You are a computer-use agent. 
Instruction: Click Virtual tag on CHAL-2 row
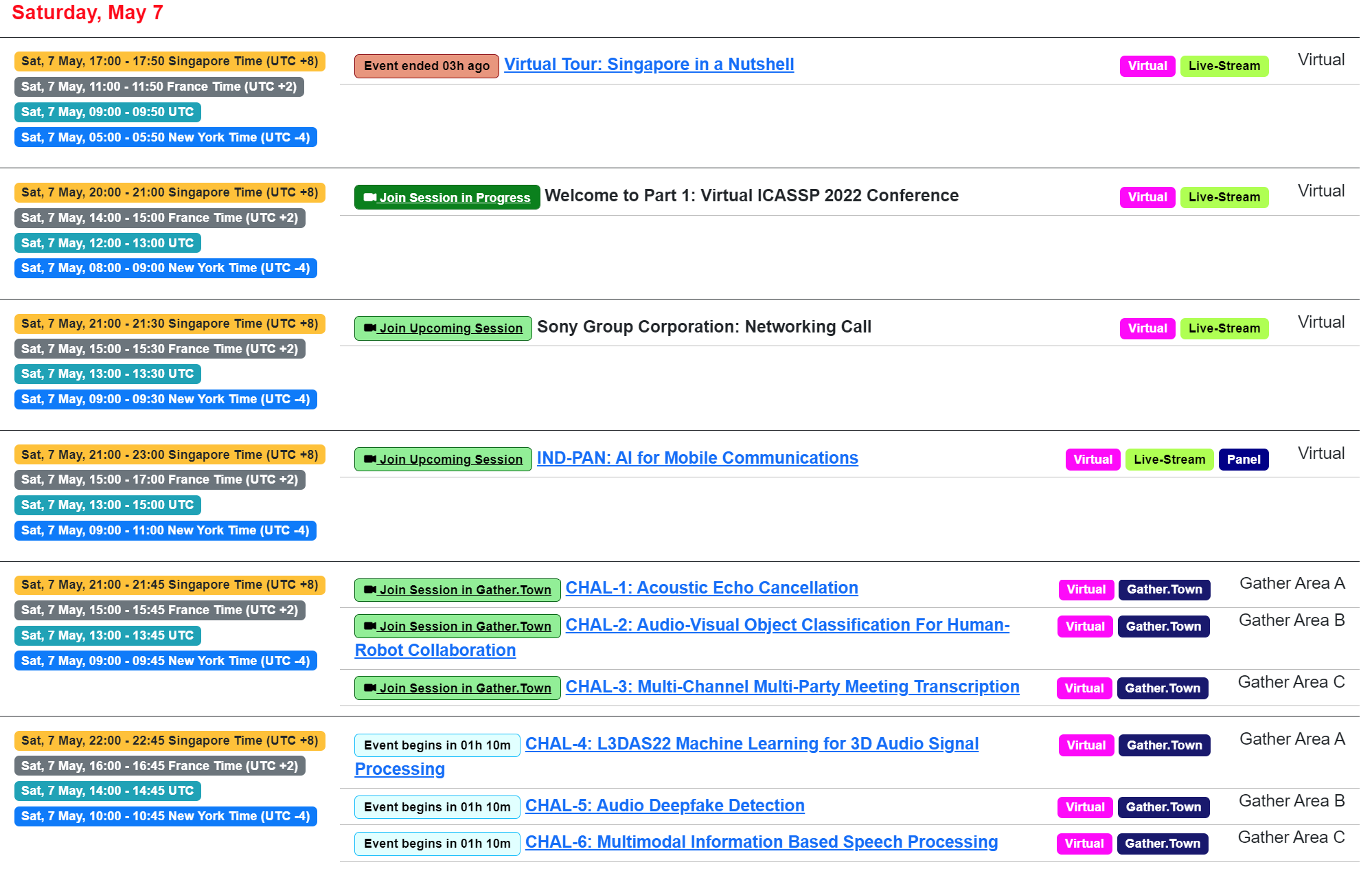tap(1085, 627)
